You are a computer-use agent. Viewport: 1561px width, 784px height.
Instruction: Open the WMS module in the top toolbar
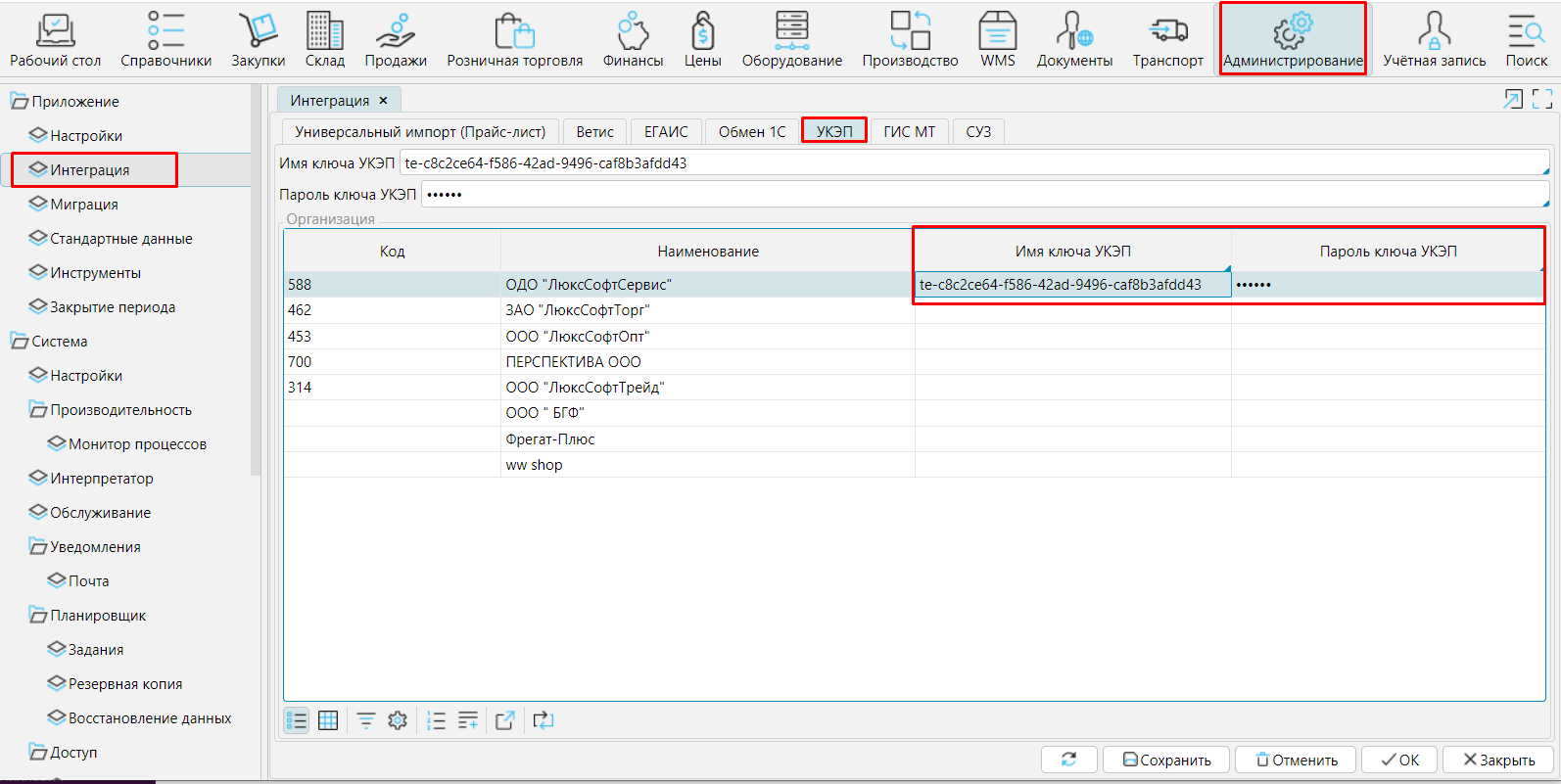[997, 41]
